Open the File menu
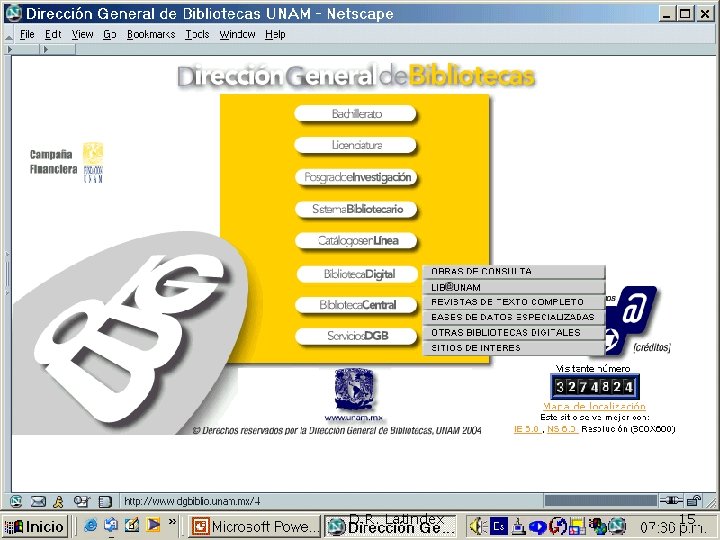Screen dimensions: 720x540 pyautogui.click(x=27, y=34)
